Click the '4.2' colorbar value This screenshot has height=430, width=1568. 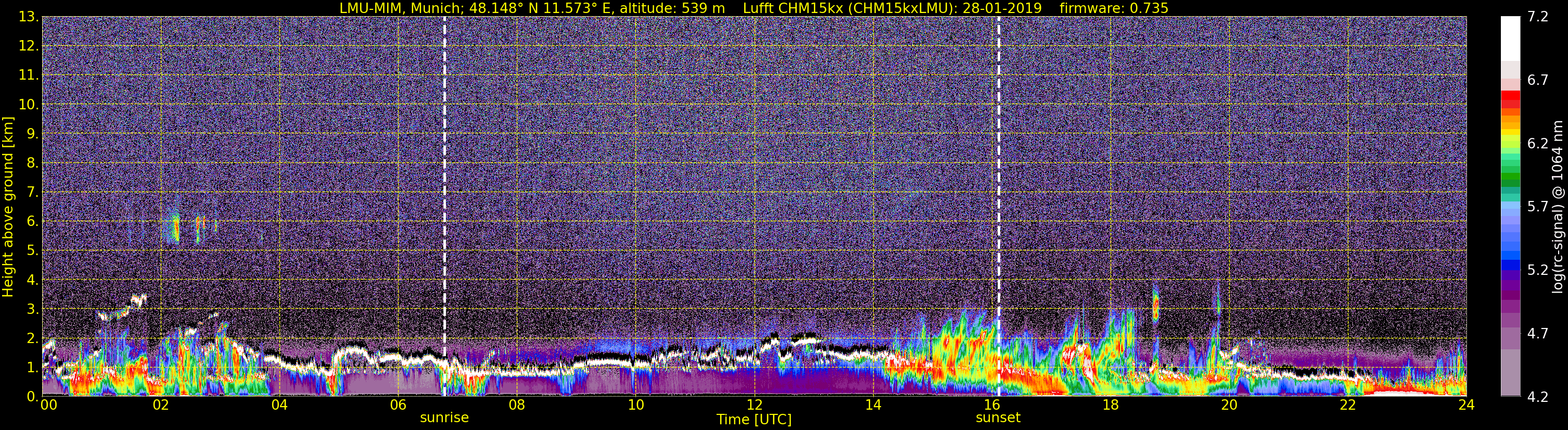click(x=1538, y=397)
